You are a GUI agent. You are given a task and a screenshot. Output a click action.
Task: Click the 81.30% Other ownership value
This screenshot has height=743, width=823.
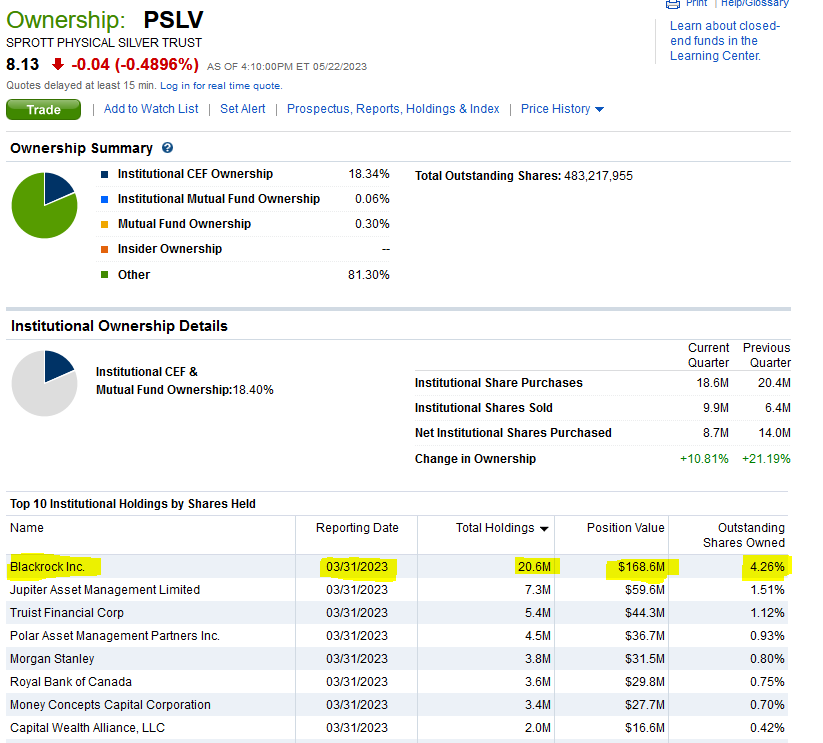[369, 275]
